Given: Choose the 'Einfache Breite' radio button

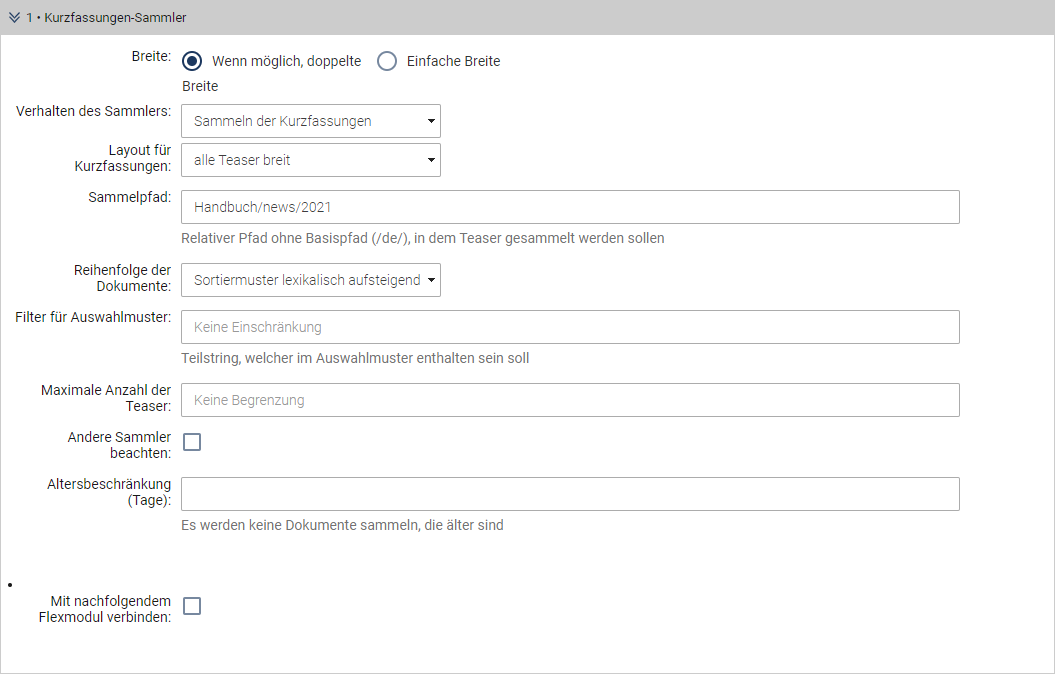Looking at the screenshot, I should point(387,61).
